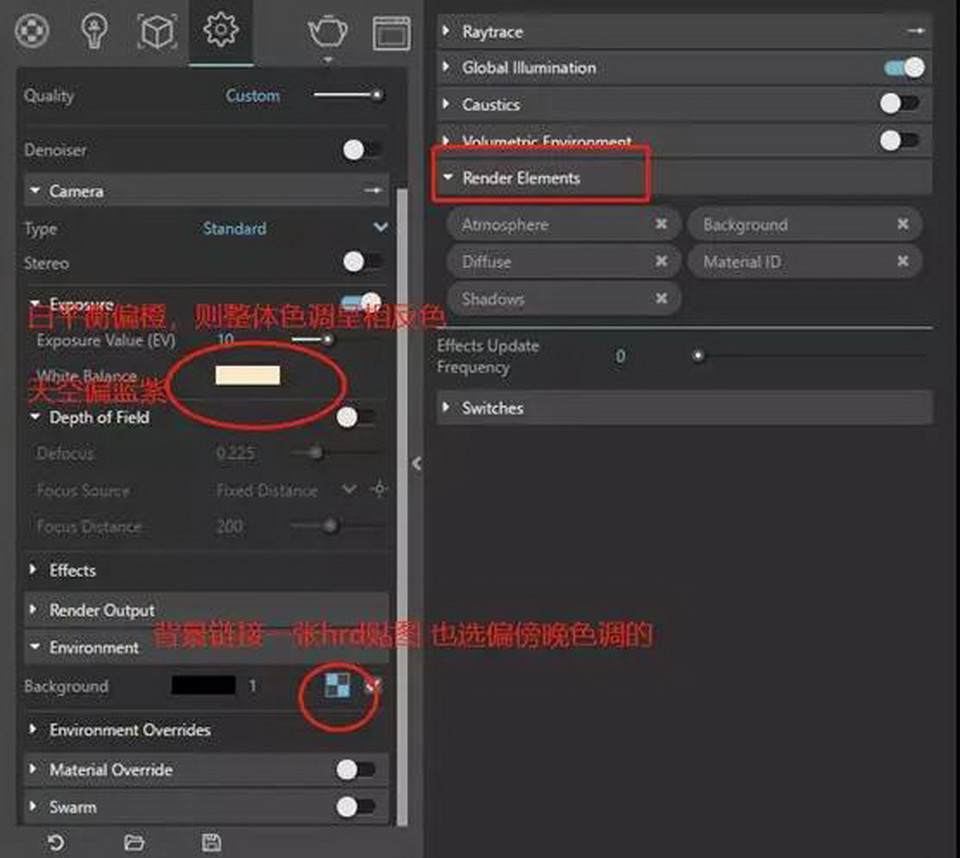Collapse the Render Elements section header
This screenshot has width=960, height=858.
(x=520, y=178)
